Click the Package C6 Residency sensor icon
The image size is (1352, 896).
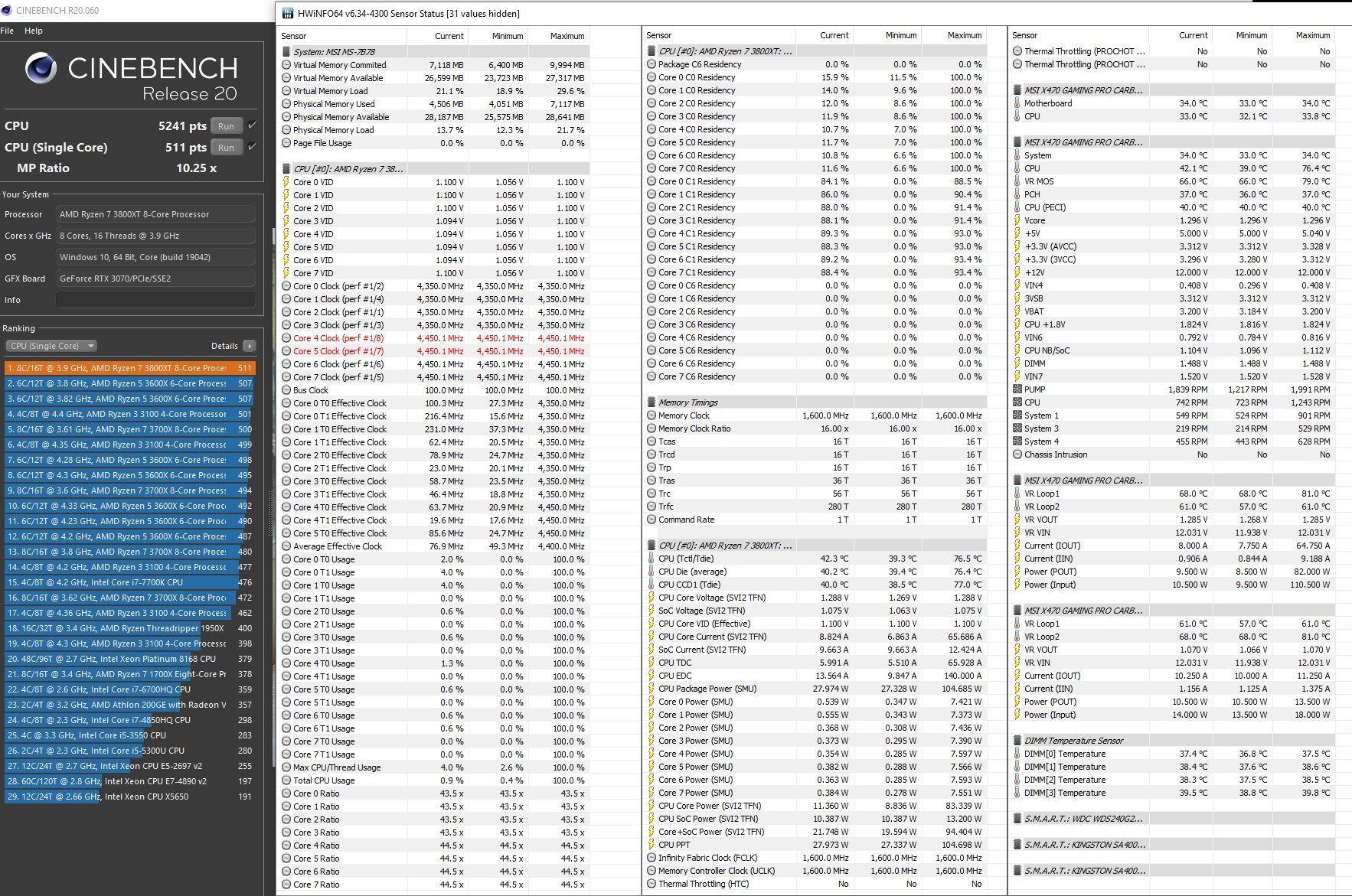click(652, 64)
